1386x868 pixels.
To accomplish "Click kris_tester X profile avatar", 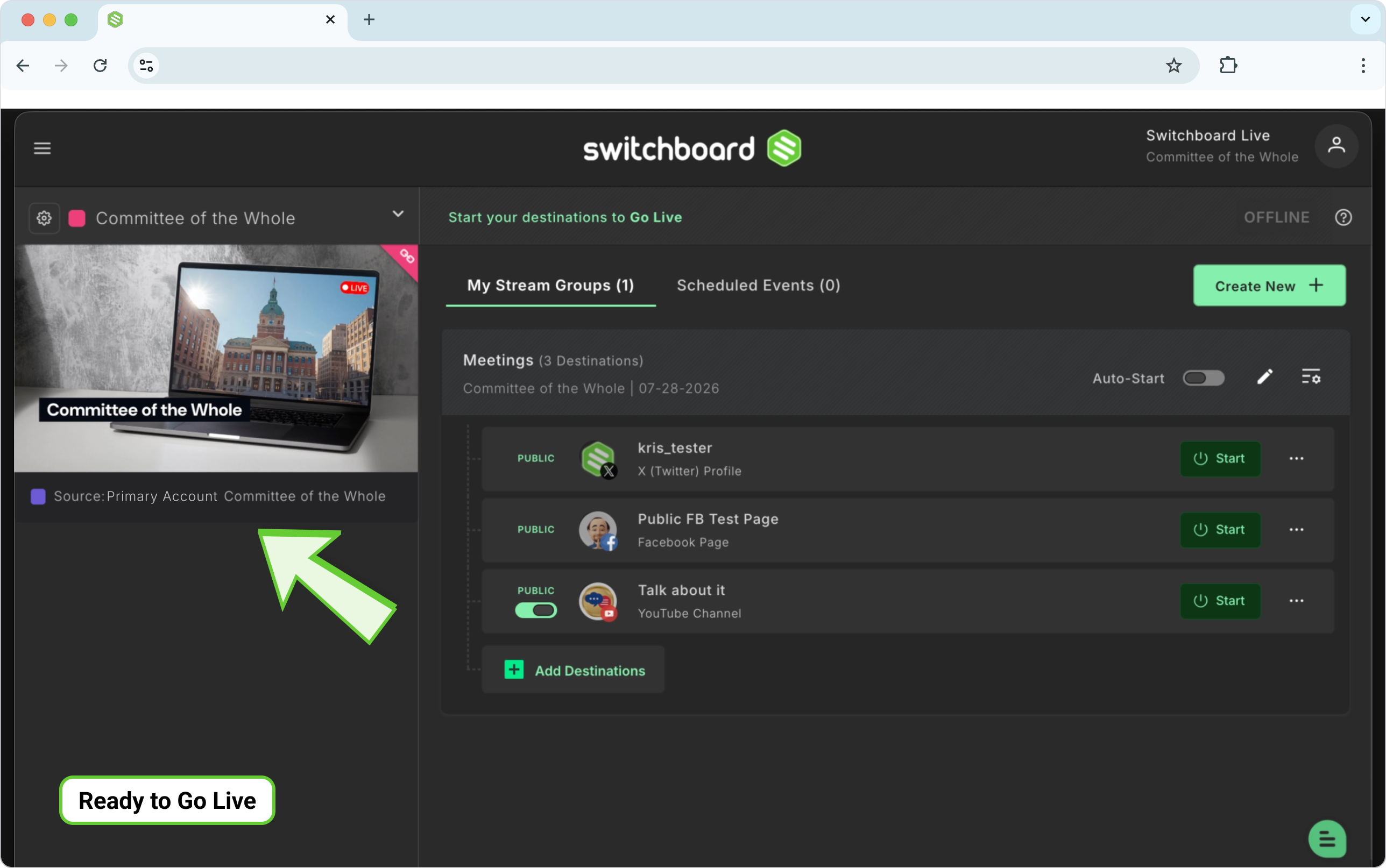I will coord(598,459).
